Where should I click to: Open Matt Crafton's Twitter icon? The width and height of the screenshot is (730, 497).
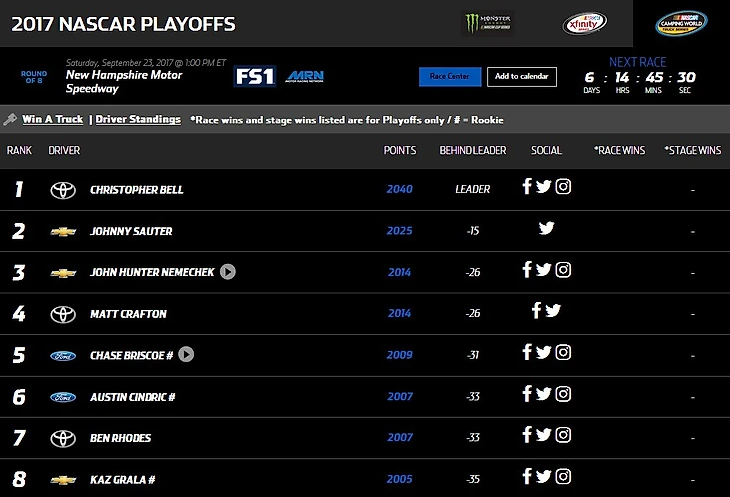[553, 311]
